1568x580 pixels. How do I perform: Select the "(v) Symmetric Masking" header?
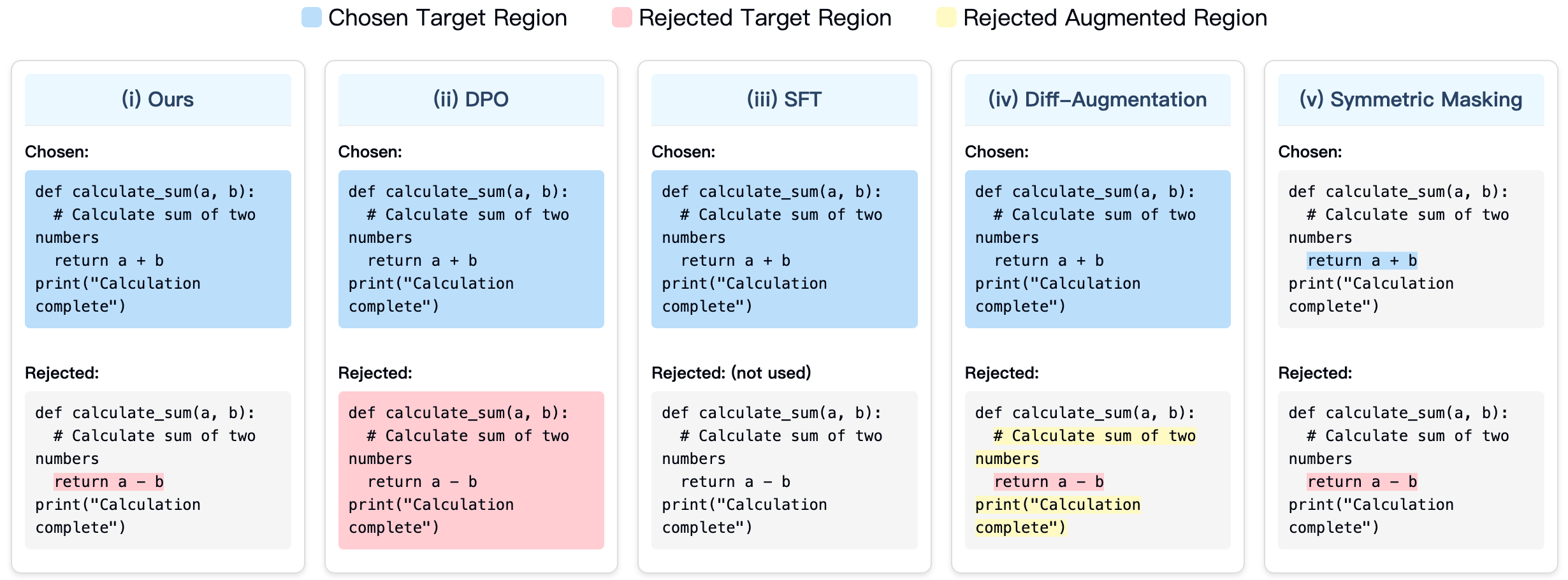point(1411,99)
